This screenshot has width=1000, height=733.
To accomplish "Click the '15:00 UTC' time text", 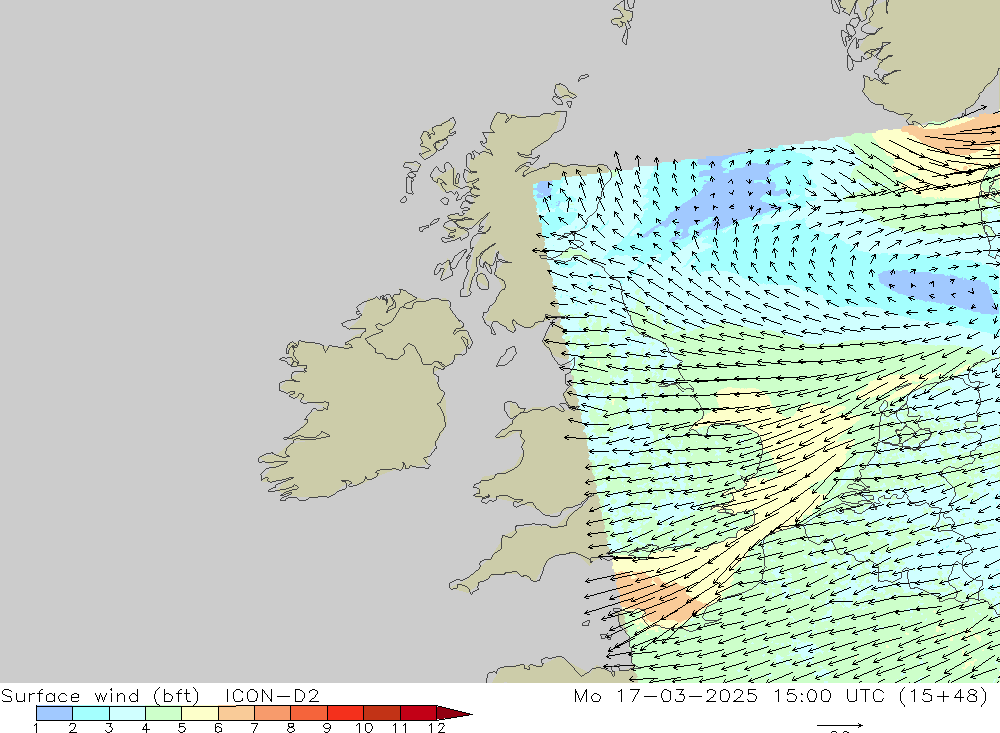I will point(829,695).
